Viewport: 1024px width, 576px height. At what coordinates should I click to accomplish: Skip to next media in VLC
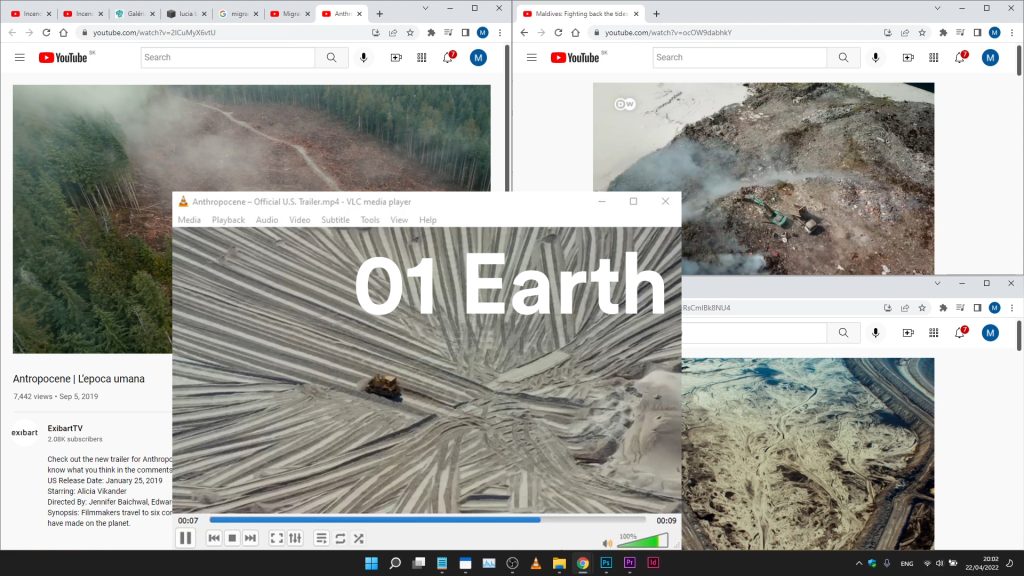coord(250,538)
